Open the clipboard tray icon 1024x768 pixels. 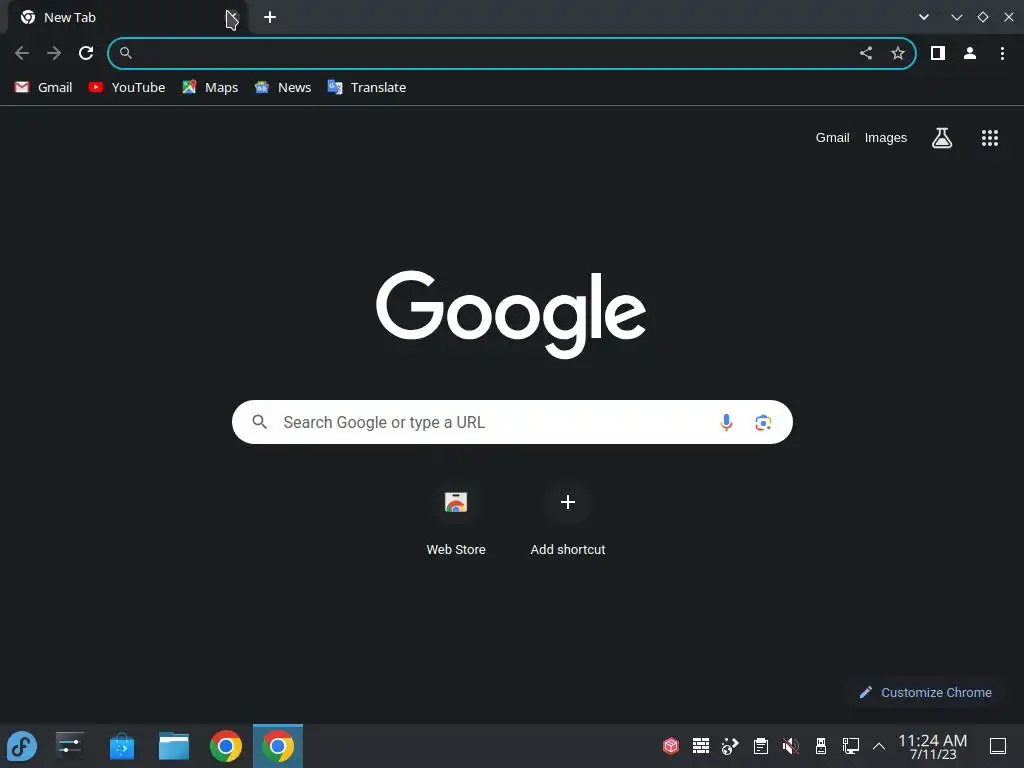(761, 745)
